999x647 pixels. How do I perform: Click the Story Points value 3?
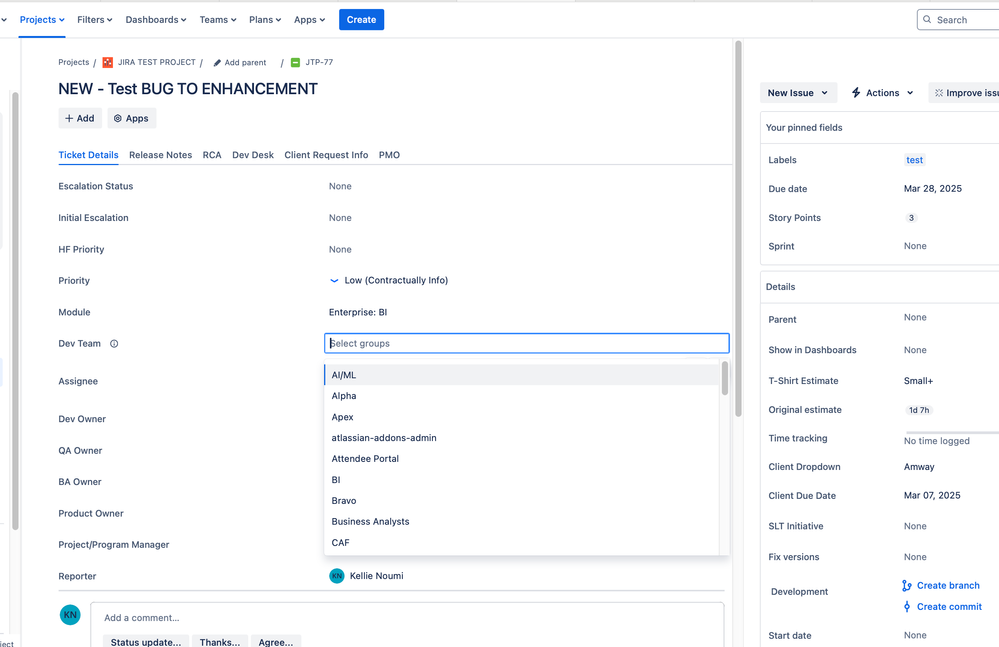point(911,218)
